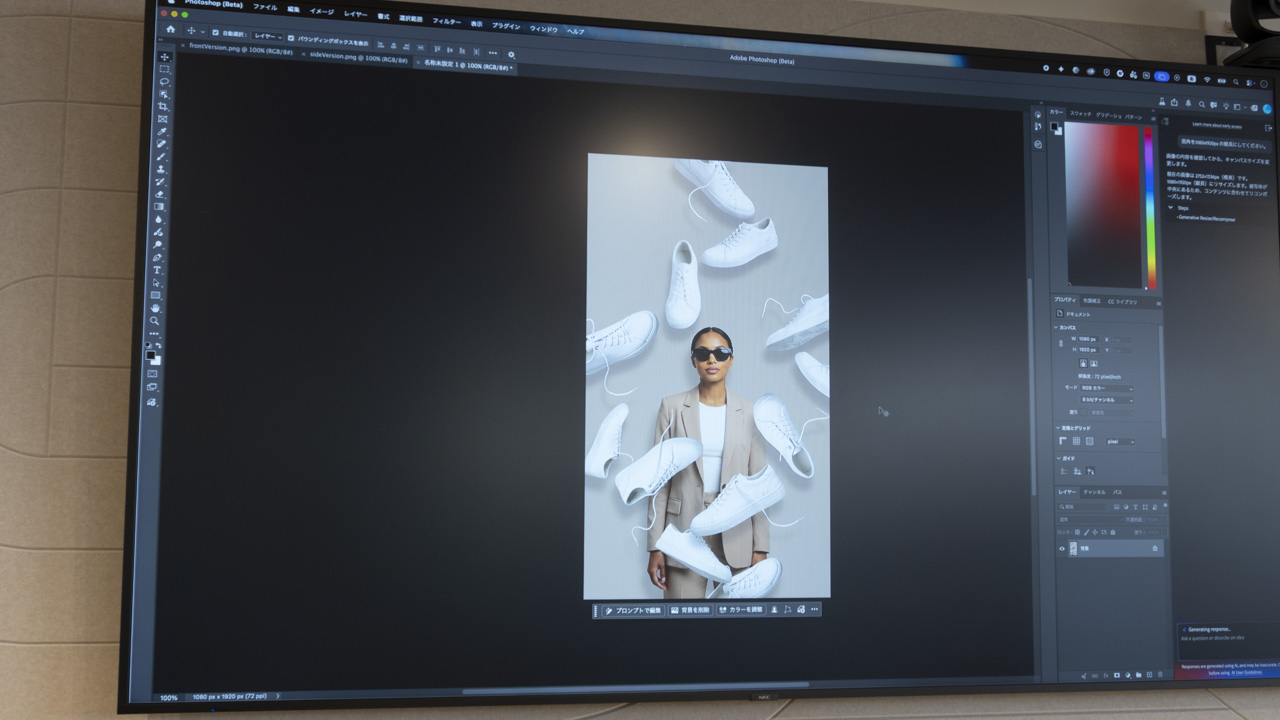Open contextual task bar more options
Image resolution: width=1280 pixels, height=720 pixels.
[815, 609]
